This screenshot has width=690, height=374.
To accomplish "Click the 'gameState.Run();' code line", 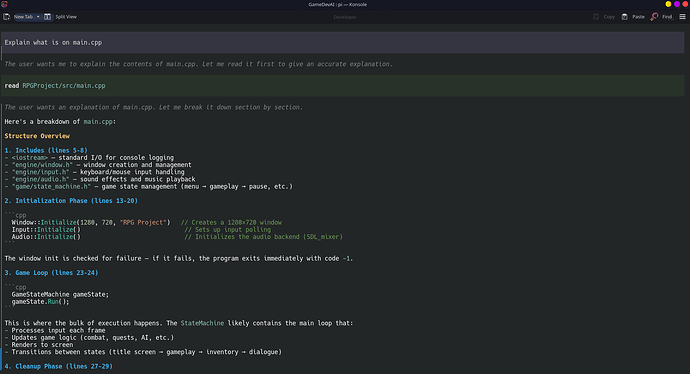I will coord(40,302).
